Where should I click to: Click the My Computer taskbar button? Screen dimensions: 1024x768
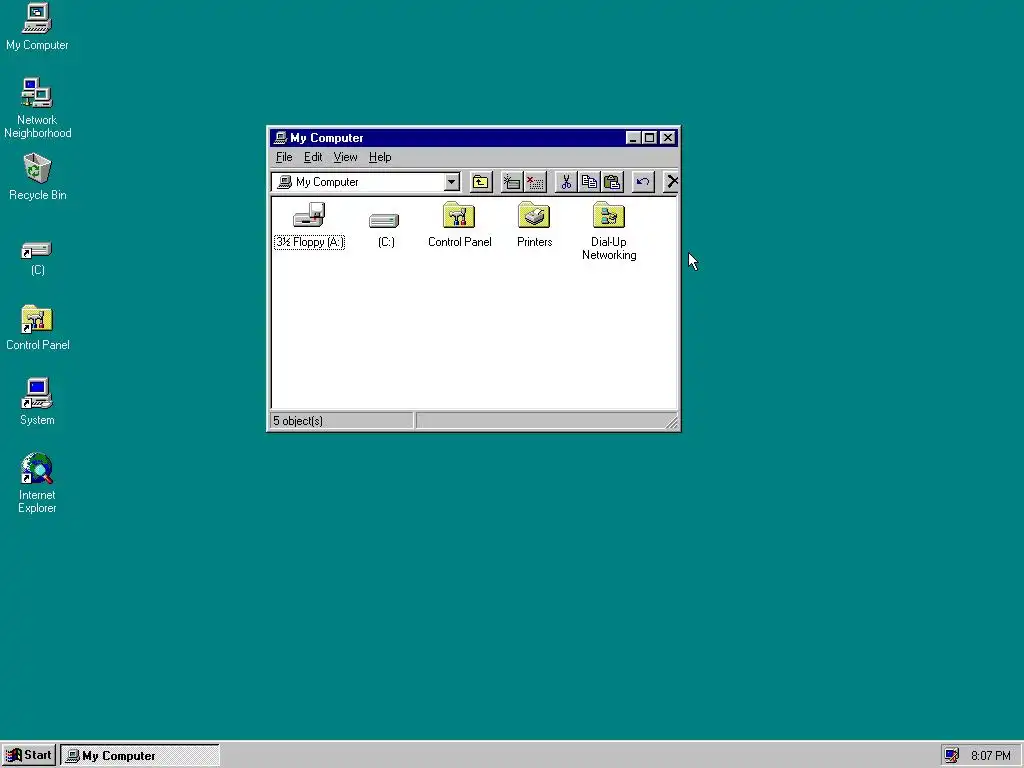[x=140, y=756]
